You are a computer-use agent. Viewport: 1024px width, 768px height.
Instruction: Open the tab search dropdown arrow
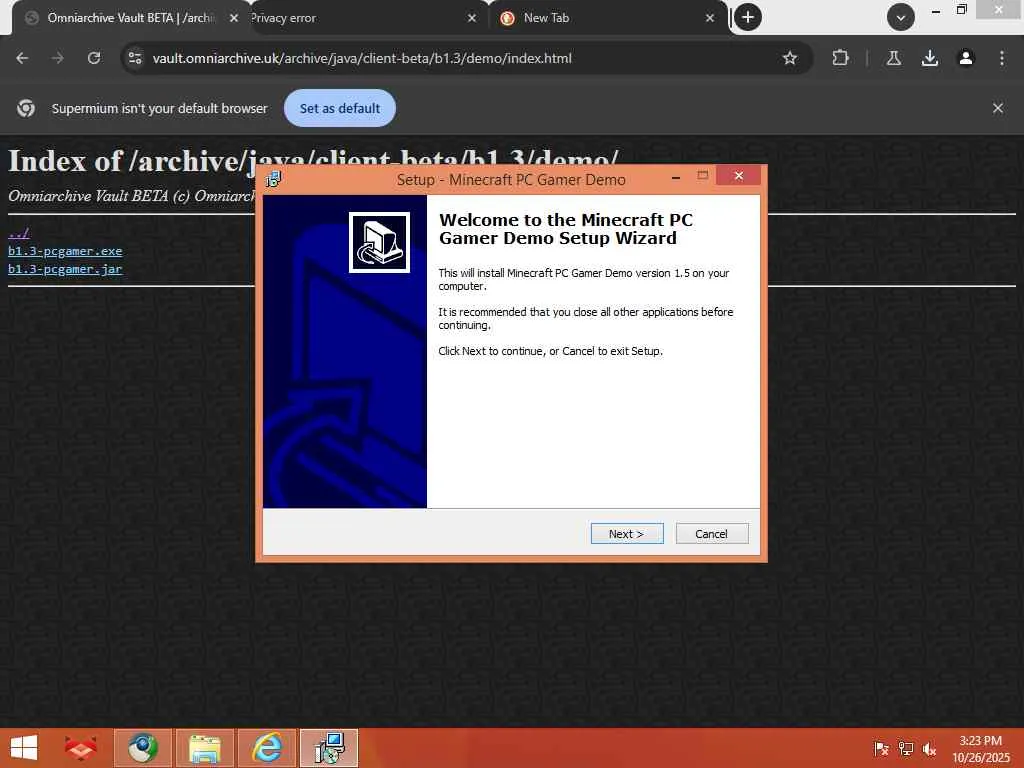(x=901, y=17)
